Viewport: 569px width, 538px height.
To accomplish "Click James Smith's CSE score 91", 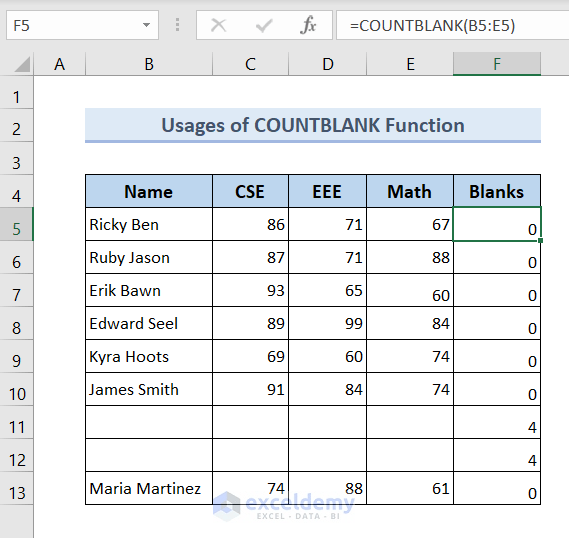I will (250, 389).
